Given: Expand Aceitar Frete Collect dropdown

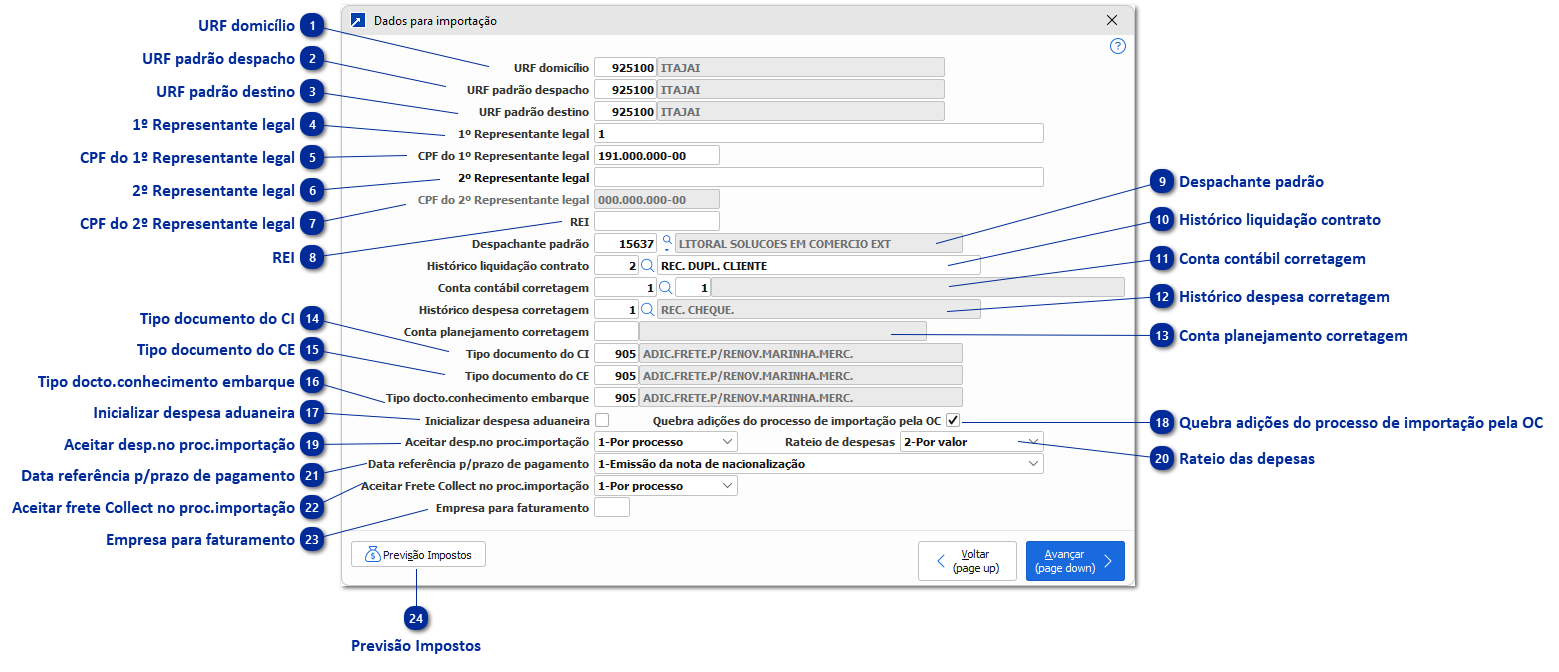Looking at the screenshot, I should [665, 486].
